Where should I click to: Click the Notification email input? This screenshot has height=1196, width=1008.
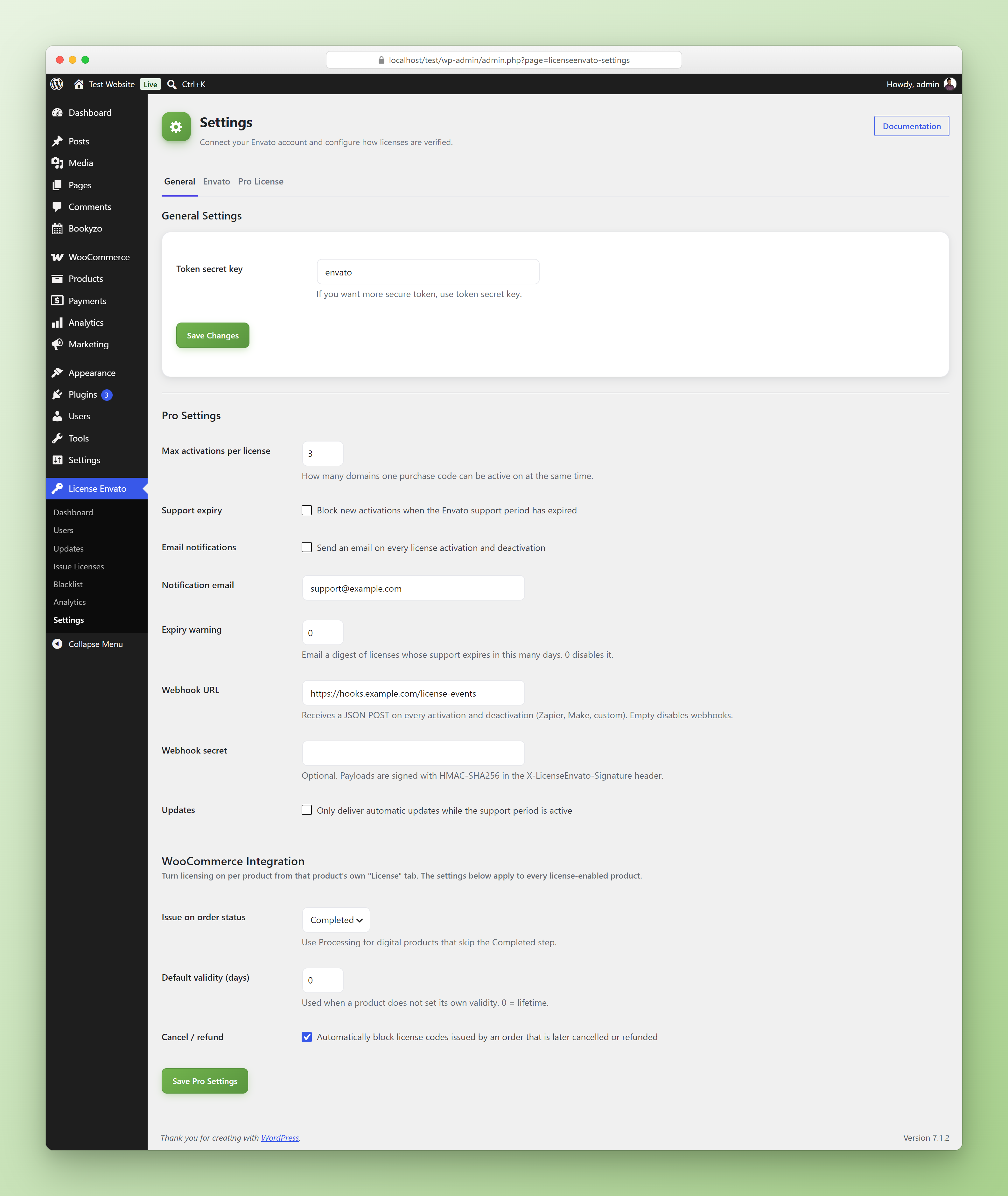(413, 588)
